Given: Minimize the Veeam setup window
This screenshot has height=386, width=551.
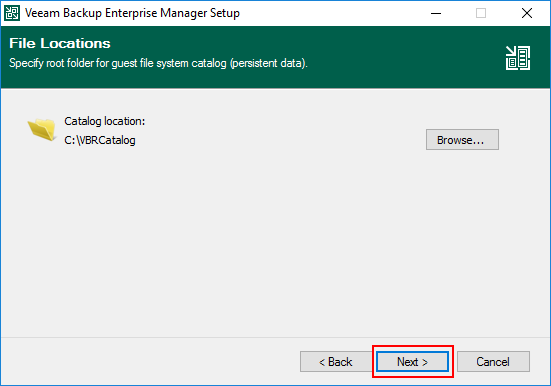Looking at the screenshot, I should tap(436, 13).
